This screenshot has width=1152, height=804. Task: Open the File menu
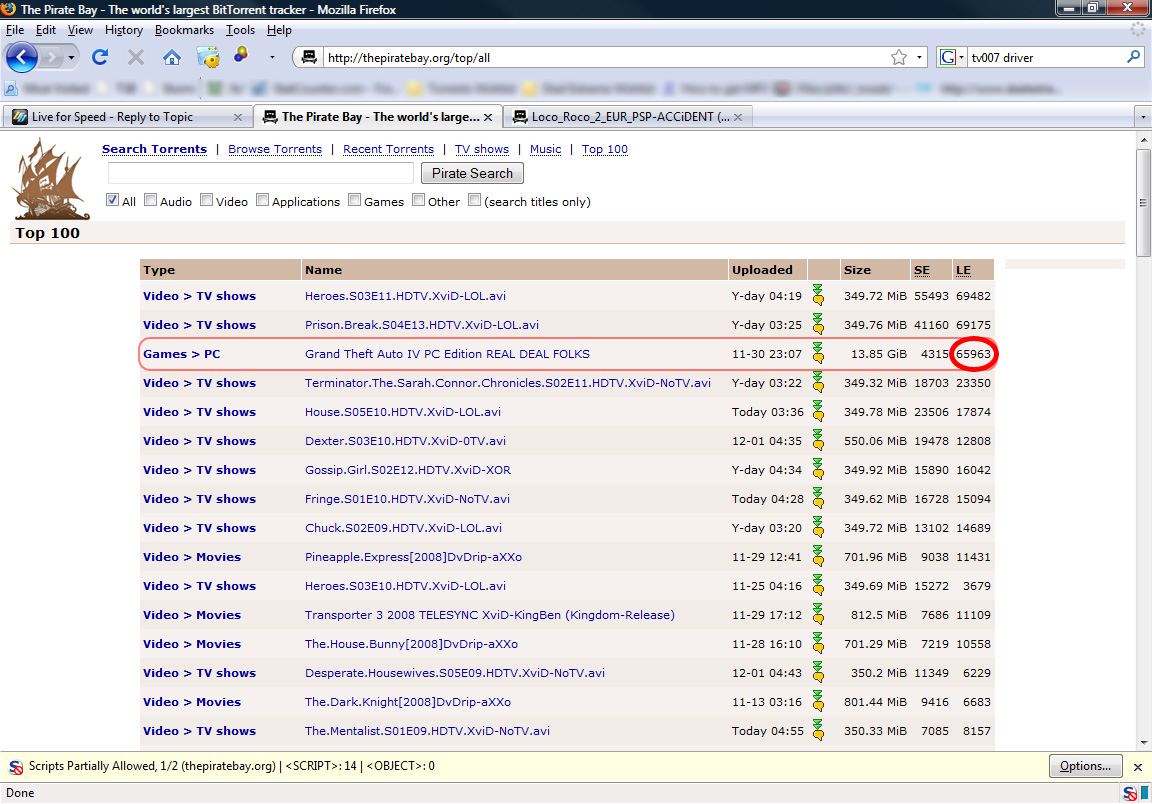[15, 30]
